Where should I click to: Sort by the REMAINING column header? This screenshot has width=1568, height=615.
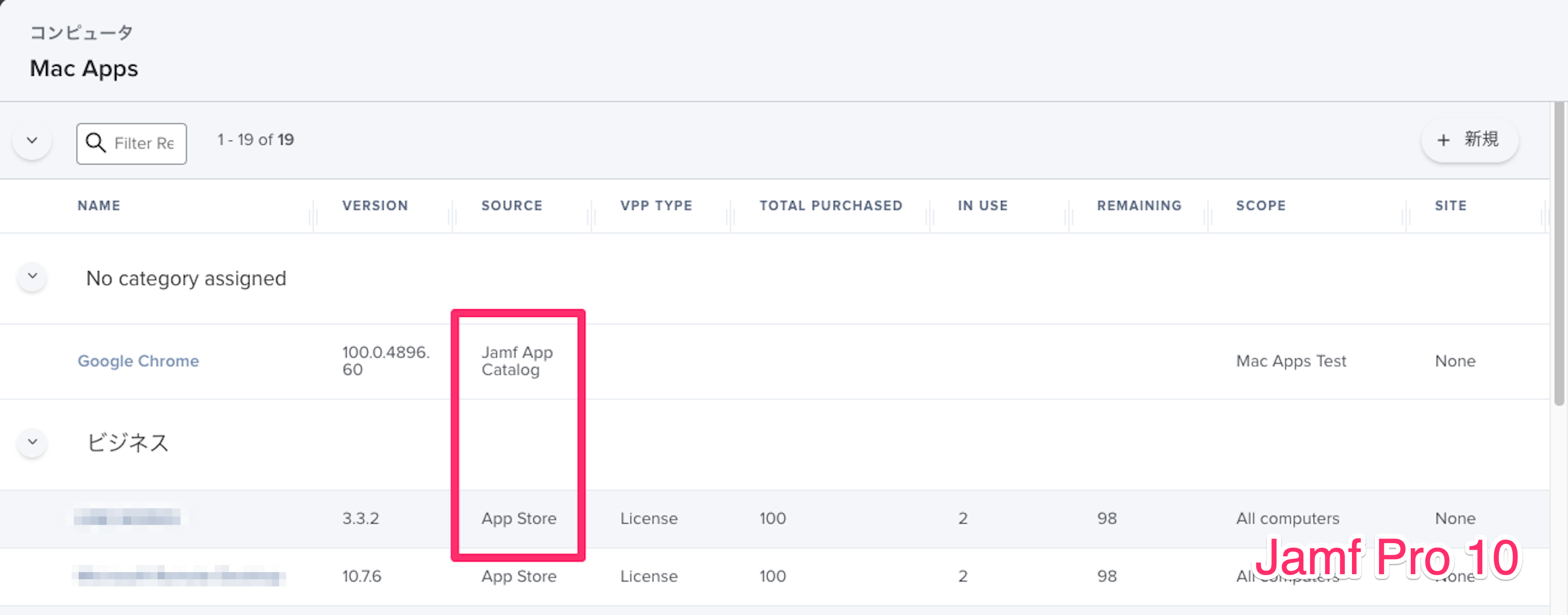click(x=1139, y=206)
